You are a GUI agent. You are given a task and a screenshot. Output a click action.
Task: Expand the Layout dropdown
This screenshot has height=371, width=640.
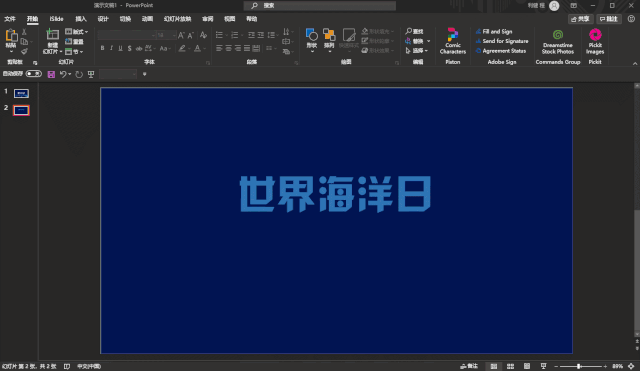(76, 31)
